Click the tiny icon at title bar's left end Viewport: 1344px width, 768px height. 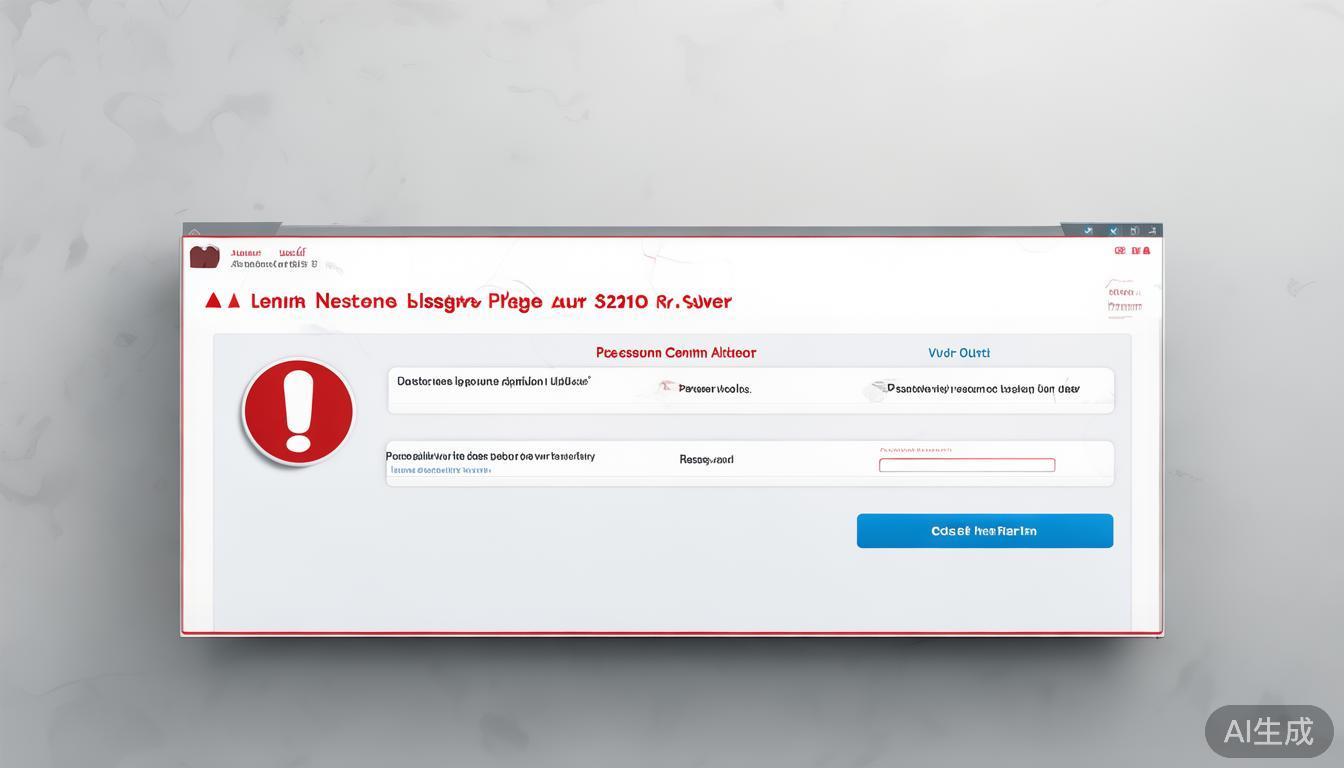tap(194, 231)
